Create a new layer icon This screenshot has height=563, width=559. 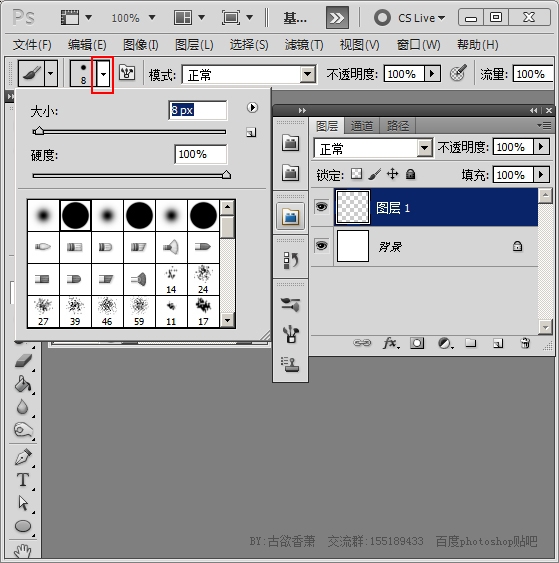498,344
